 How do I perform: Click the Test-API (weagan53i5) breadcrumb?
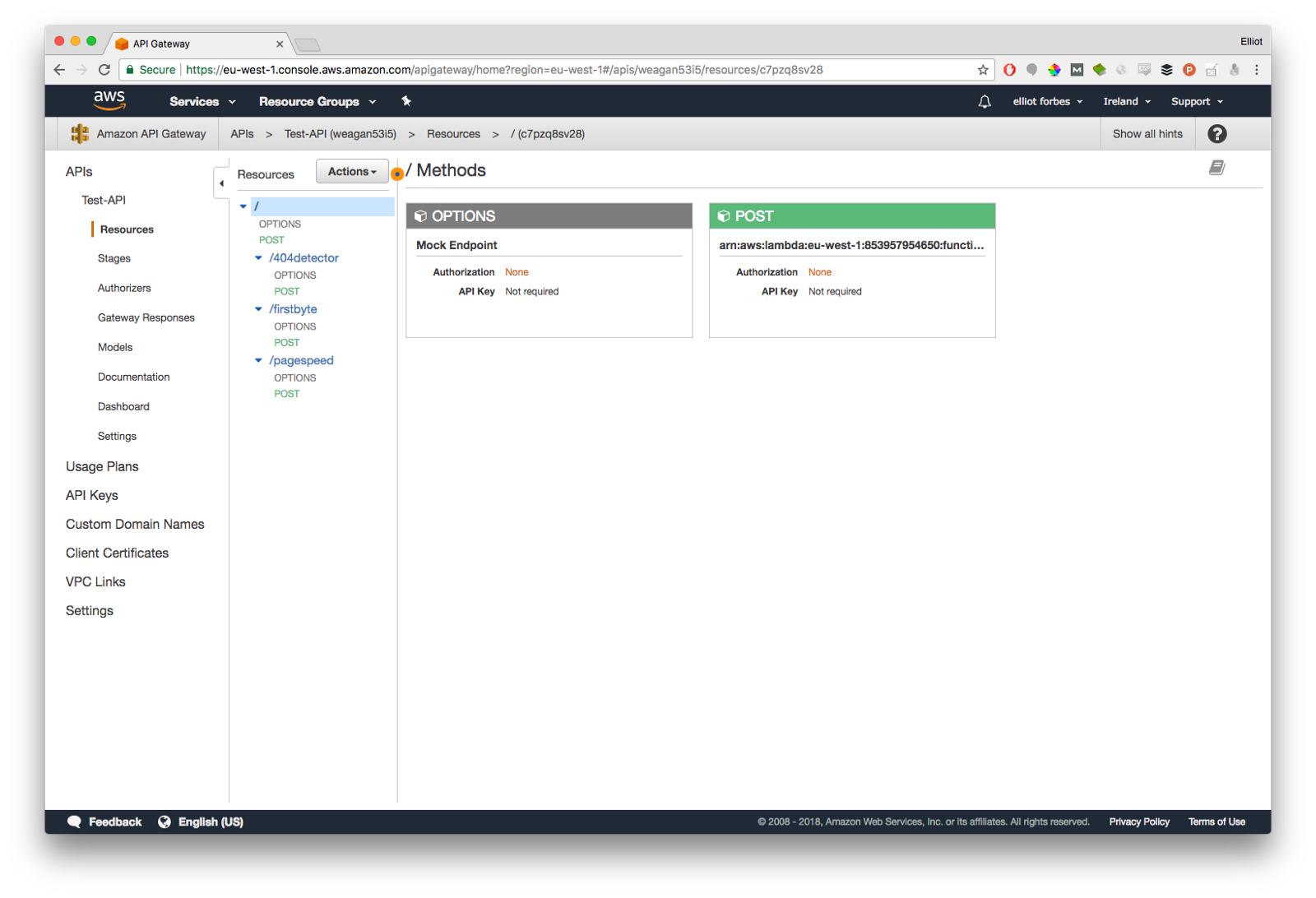pyautogui.click(x=341, y=134)
